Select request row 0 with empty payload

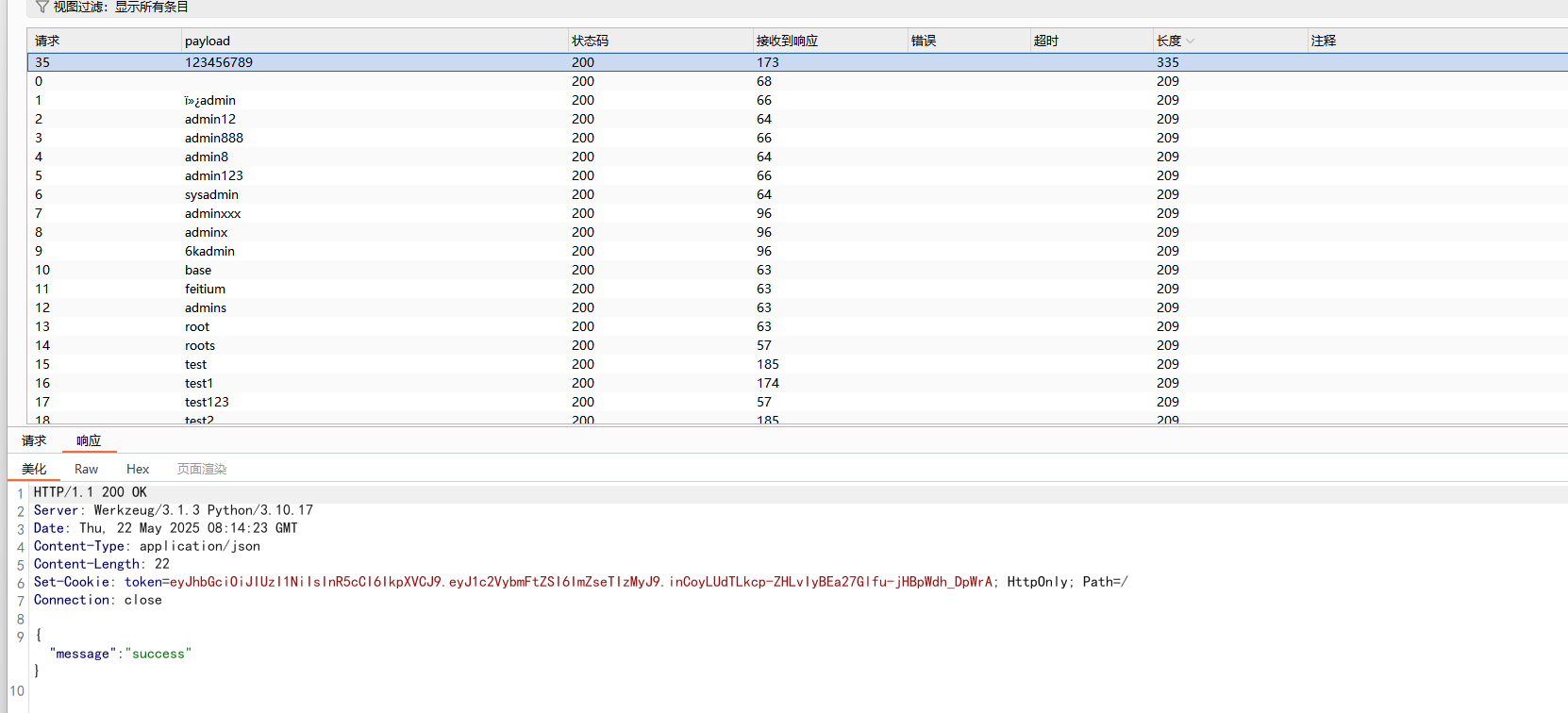[x=797, y=81]
